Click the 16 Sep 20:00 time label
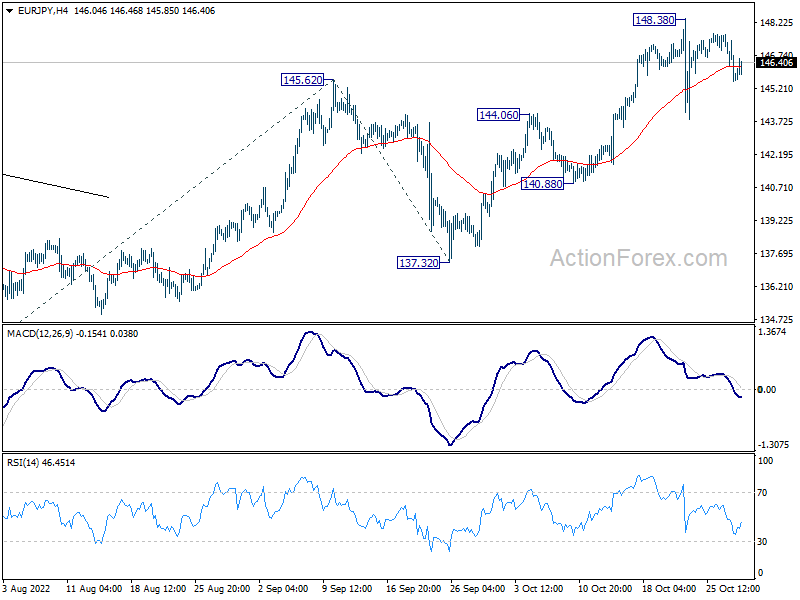The image size is (800, 600). 414,589
